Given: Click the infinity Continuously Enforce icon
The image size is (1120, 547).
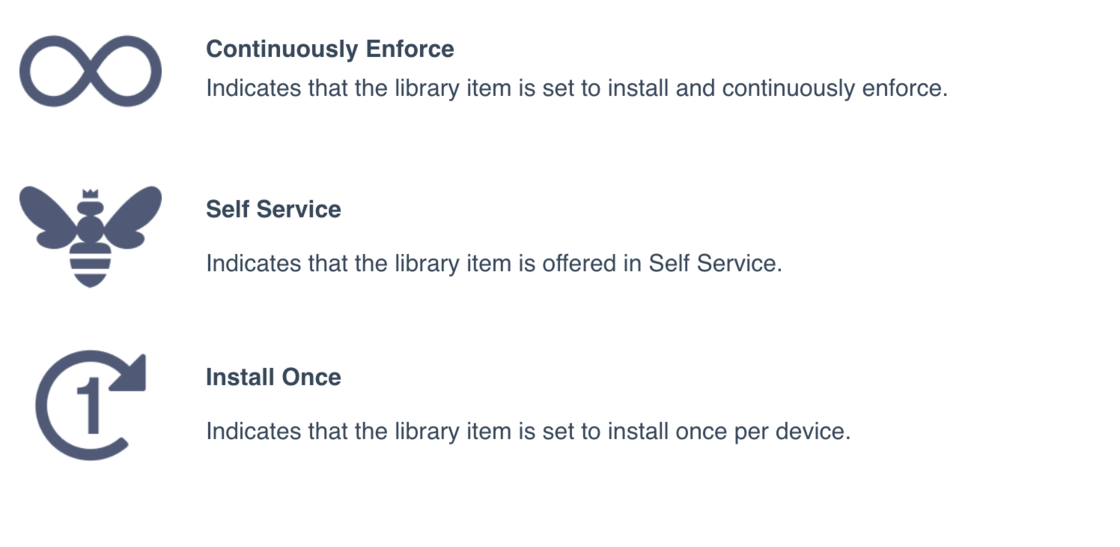Looking at the screenshot, I should (91, 70).
